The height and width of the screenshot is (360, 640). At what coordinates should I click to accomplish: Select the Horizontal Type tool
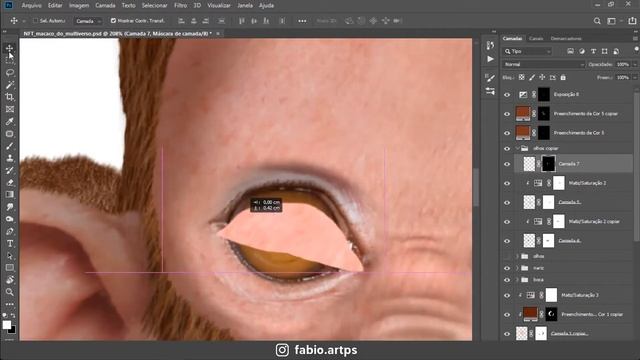click(x=10, y=244)
